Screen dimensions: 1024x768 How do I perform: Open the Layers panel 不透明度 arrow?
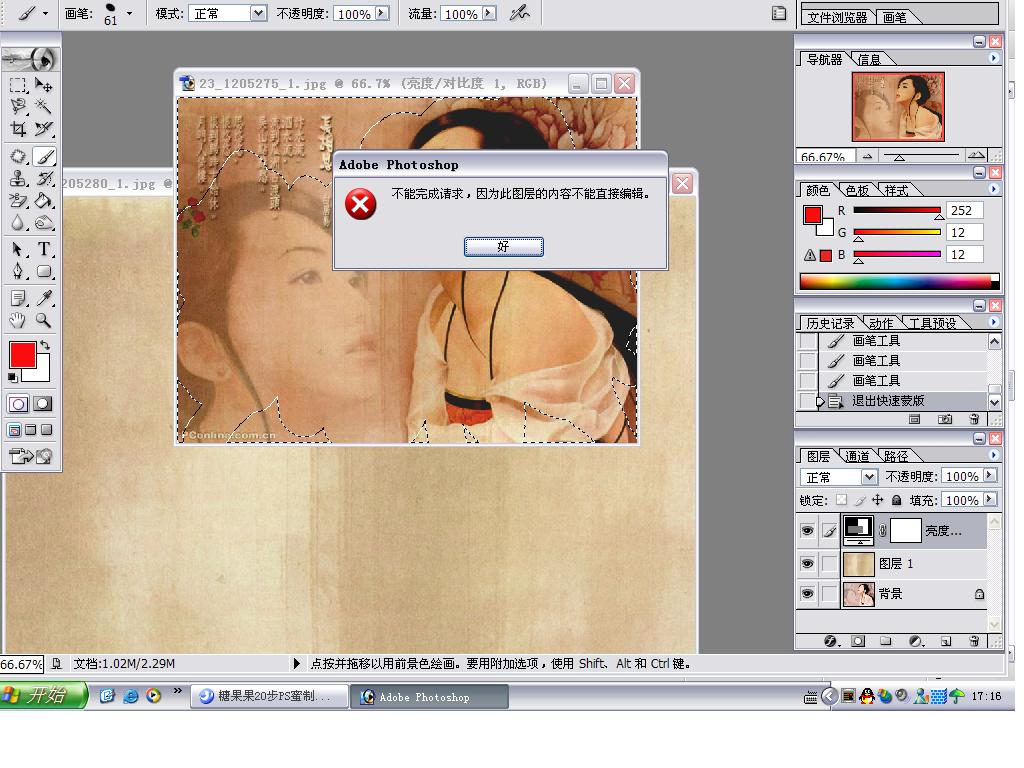991,475
